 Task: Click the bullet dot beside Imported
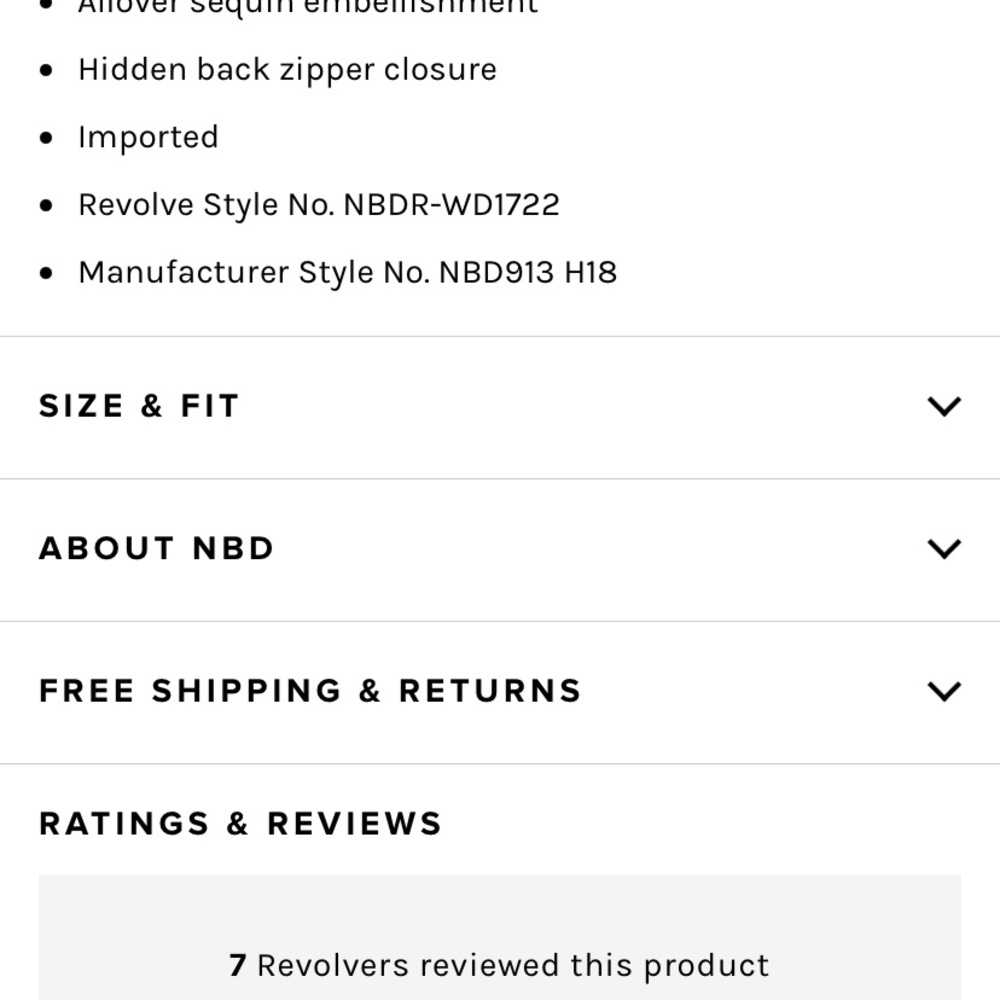[x=46, y=138]
